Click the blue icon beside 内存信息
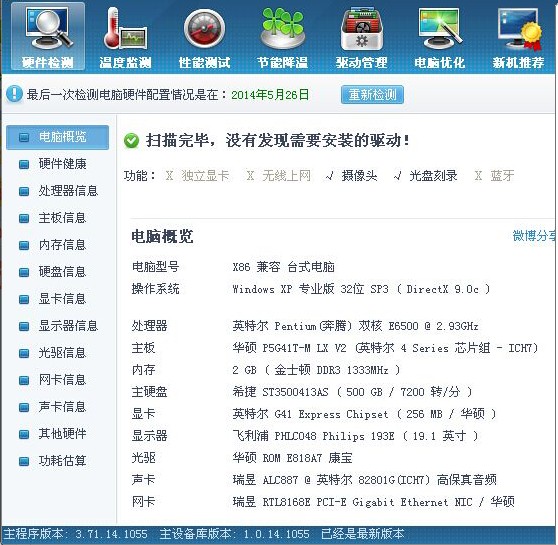Screen dimensions: 558x545 click(24, 245)
